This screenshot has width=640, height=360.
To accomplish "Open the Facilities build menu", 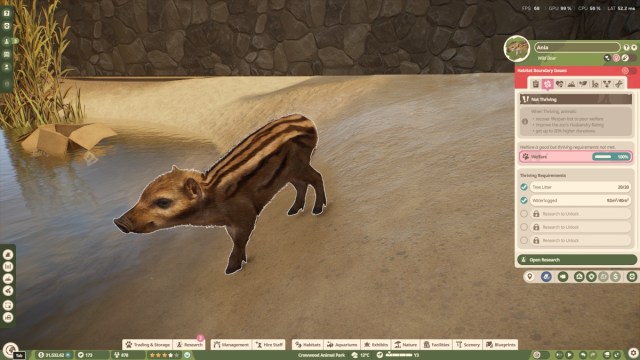I will click(x=436, y=344).
